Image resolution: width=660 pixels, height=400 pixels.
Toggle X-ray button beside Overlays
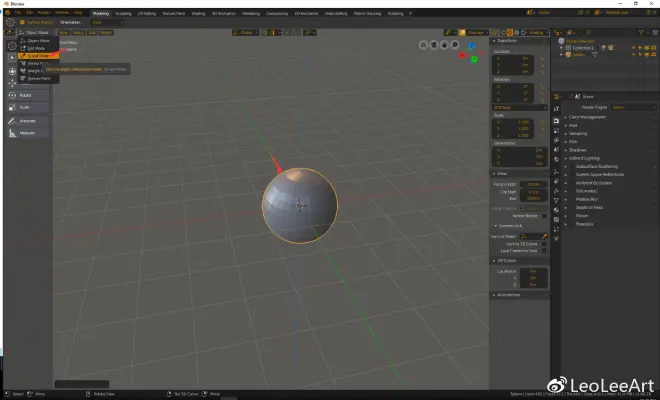(x=495, y=32)
